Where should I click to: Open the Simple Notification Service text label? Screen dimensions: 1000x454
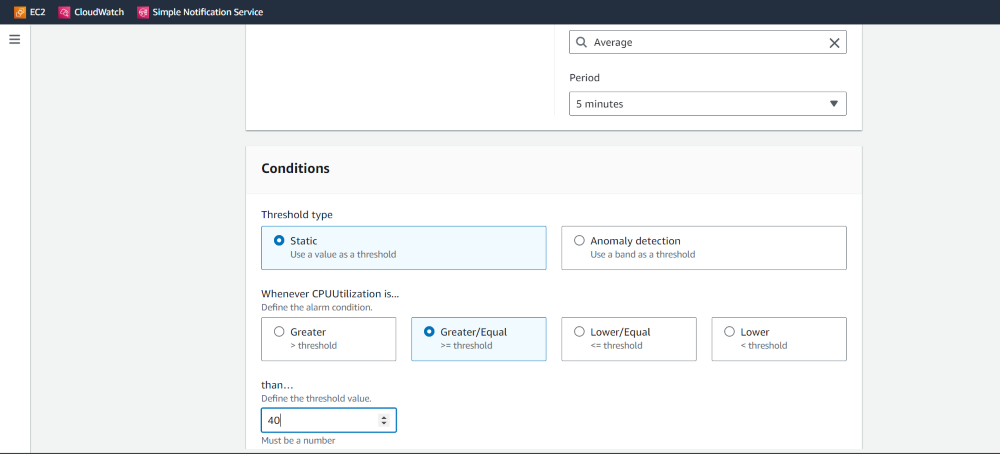point(207,12)
